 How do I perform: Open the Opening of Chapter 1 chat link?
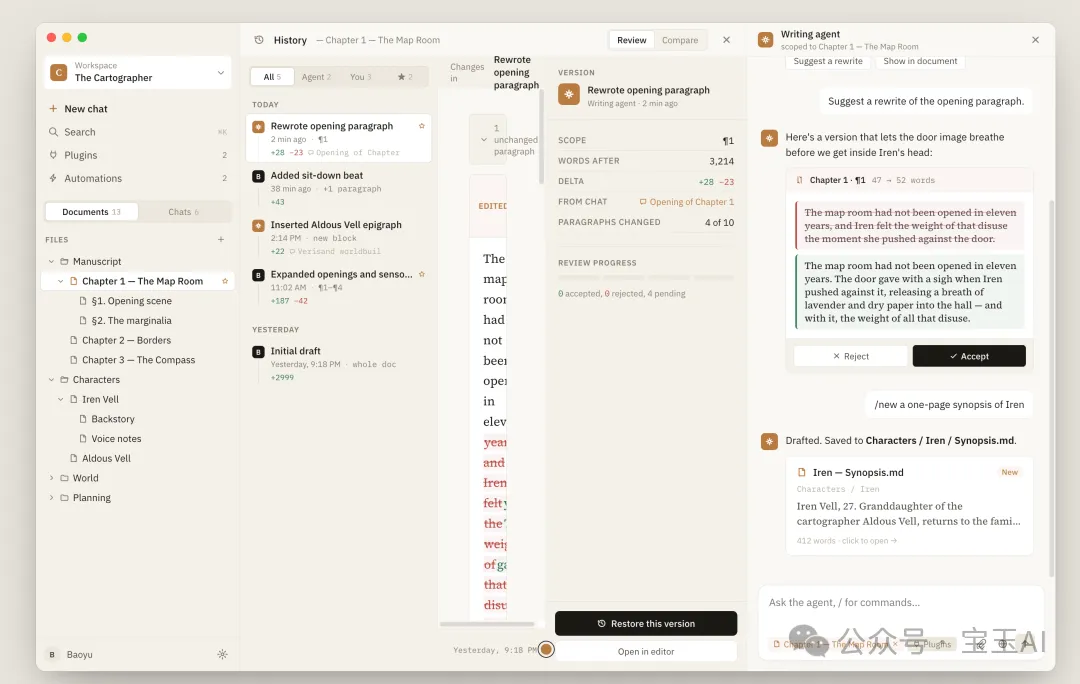coord(687,202)
